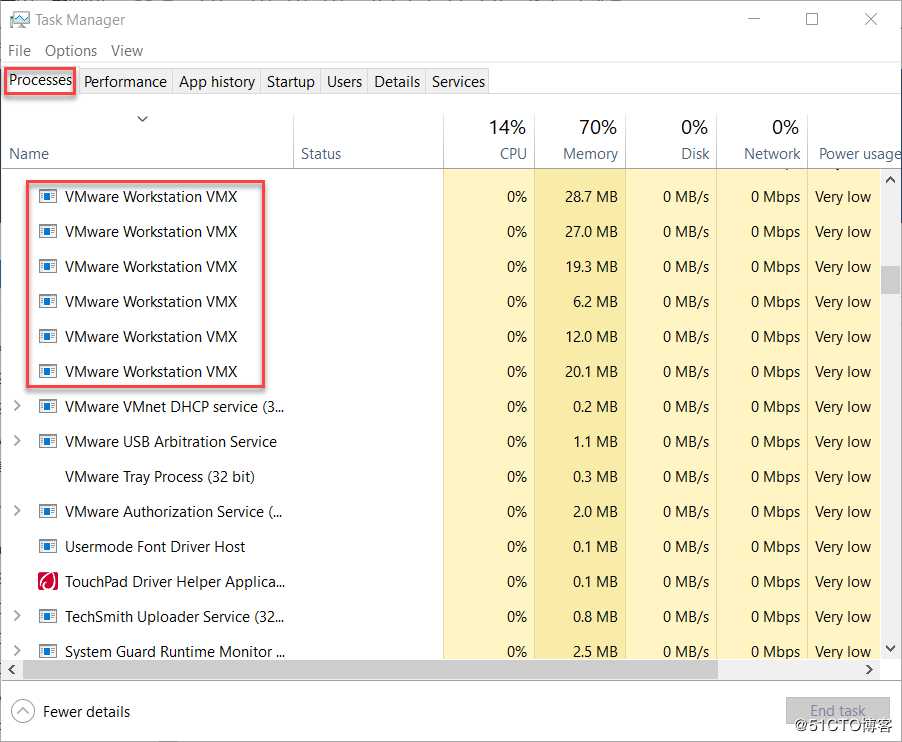This screenshot has width=902, height=742.
Task: Expand the VMware VMnet DHCP service row
Action: 17,406
